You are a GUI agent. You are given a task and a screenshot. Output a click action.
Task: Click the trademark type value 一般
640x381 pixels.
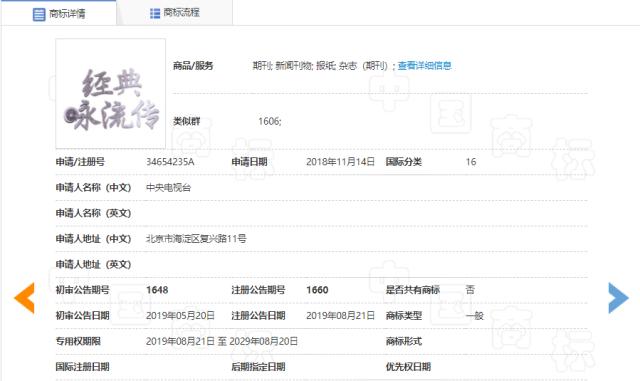[475, 316]
